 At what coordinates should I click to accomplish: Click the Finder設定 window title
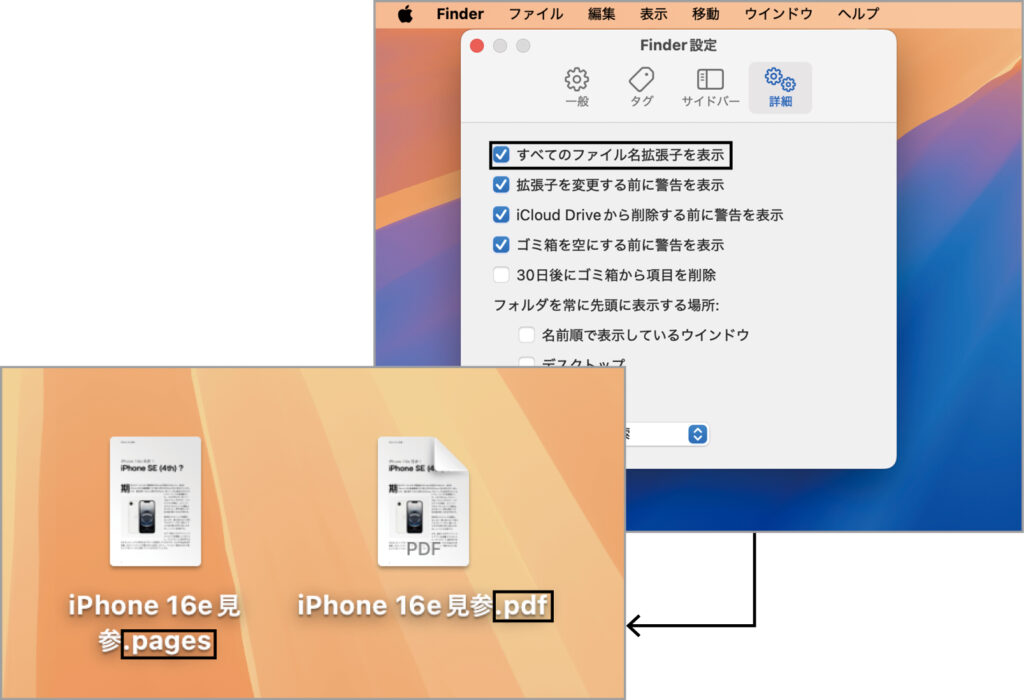click(679, 45)
